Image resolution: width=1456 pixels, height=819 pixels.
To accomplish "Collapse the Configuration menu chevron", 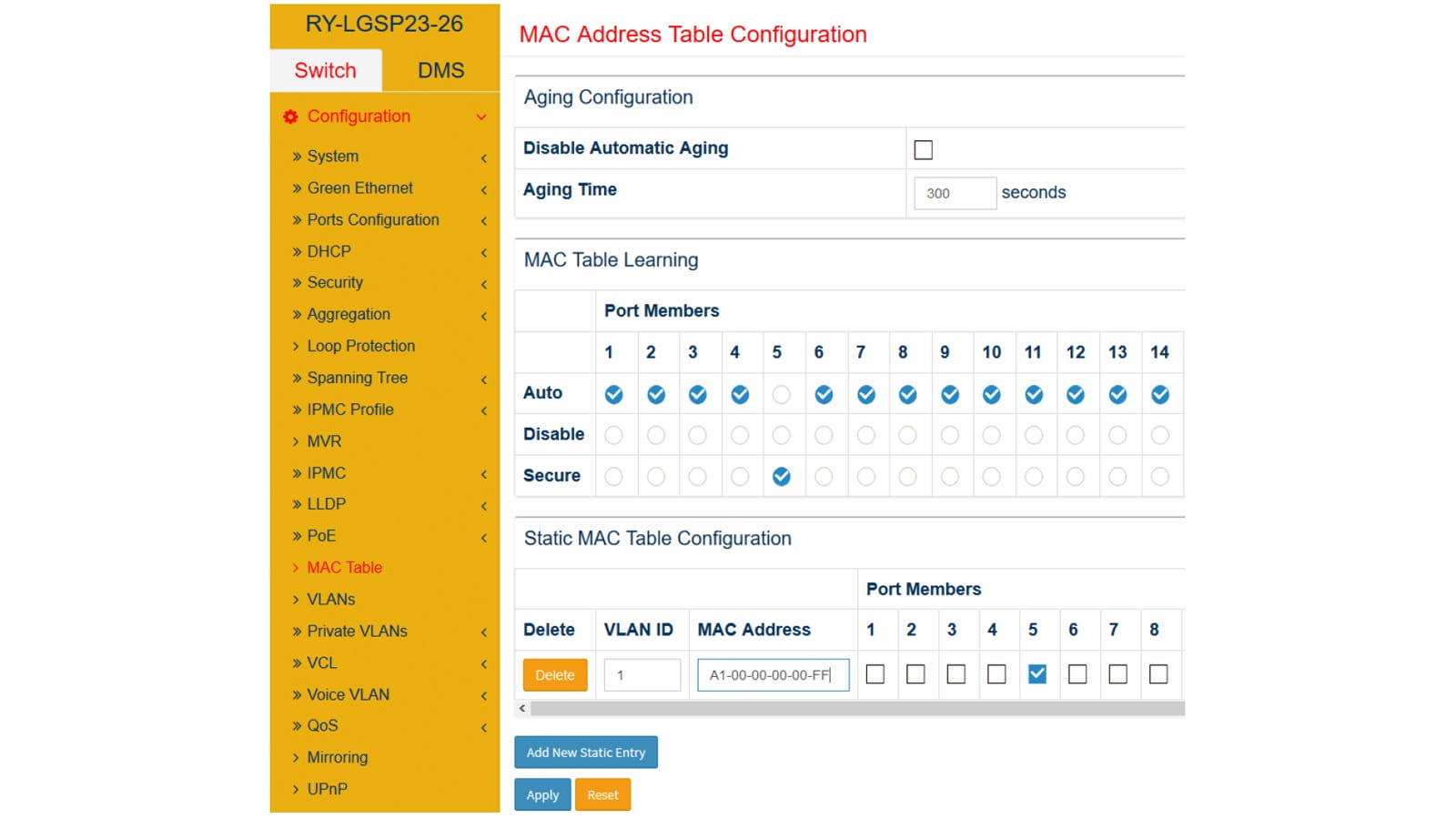I will 481,117.
